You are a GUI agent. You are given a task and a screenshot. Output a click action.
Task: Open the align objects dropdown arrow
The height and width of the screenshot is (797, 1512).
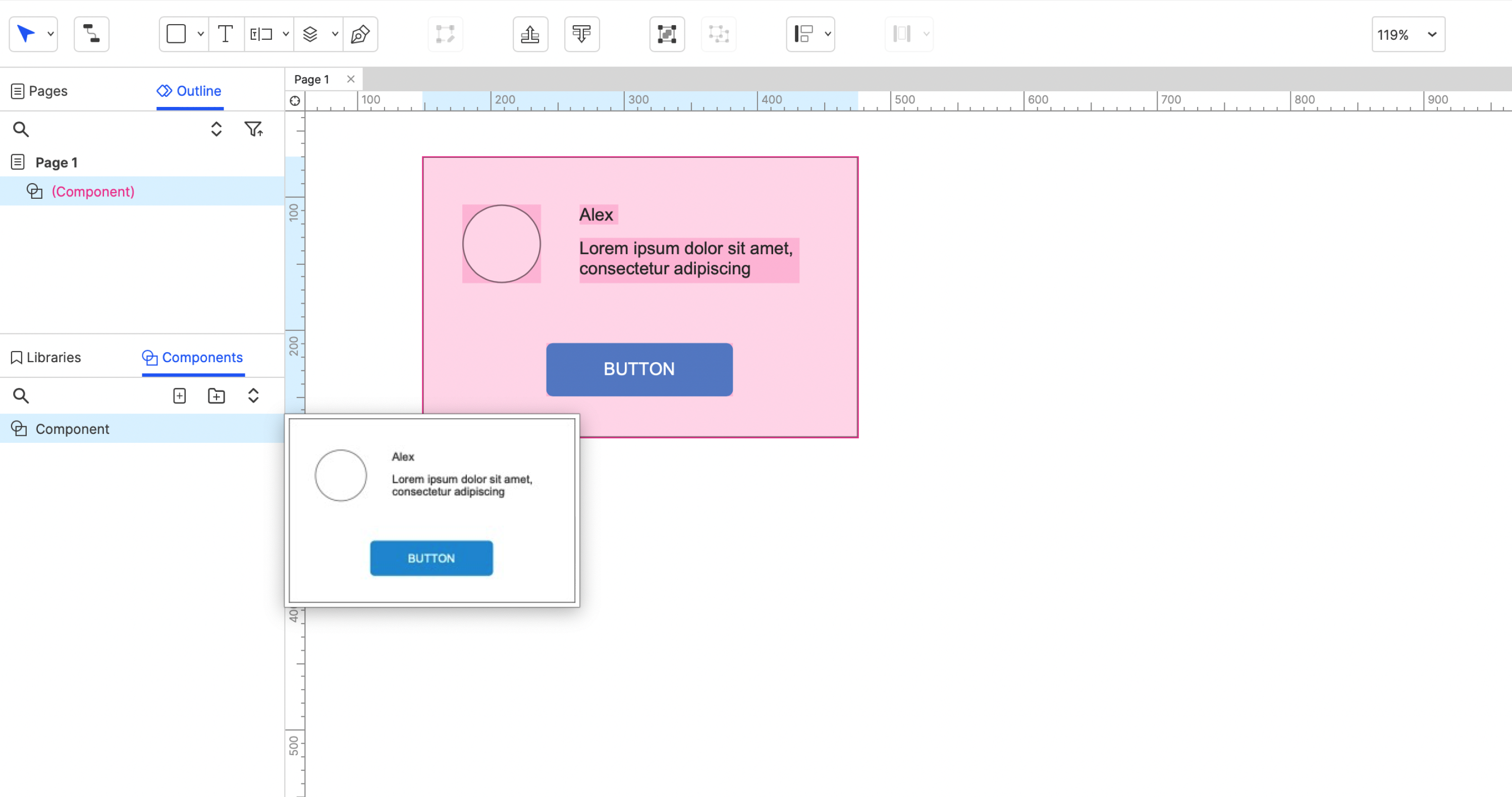click(828, 34)
